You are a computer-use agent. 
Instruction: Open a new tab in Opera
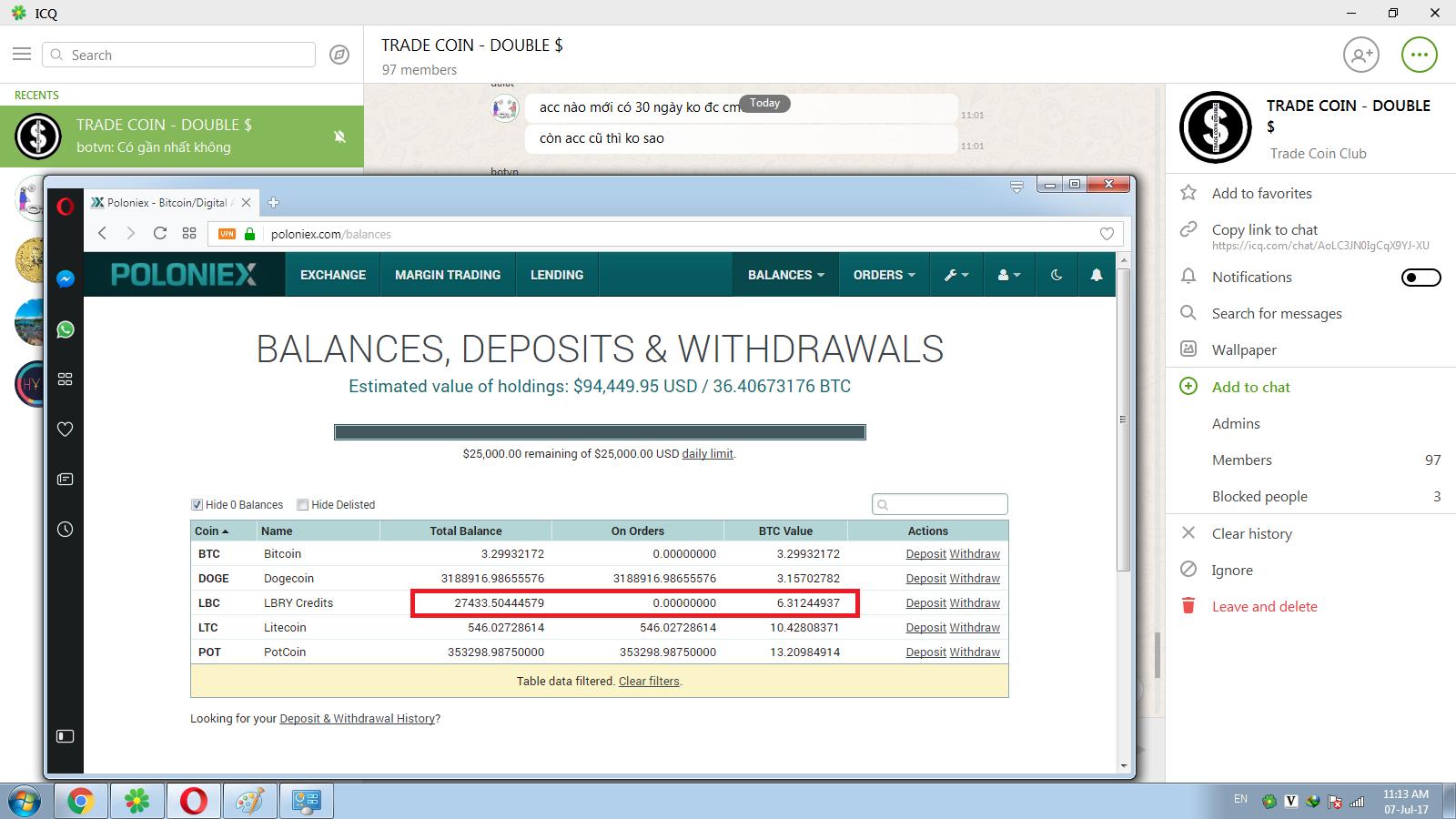(273, 203)
